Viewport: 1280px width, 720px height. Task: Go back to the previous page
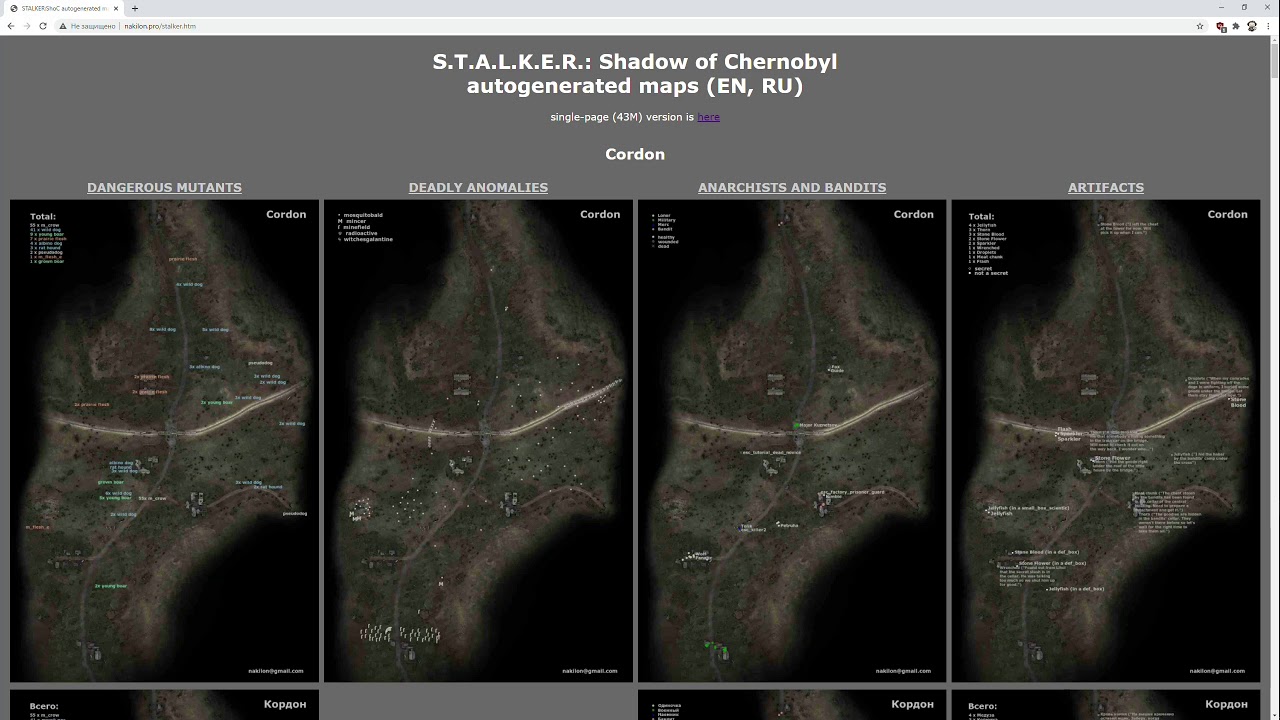[11, 26]
